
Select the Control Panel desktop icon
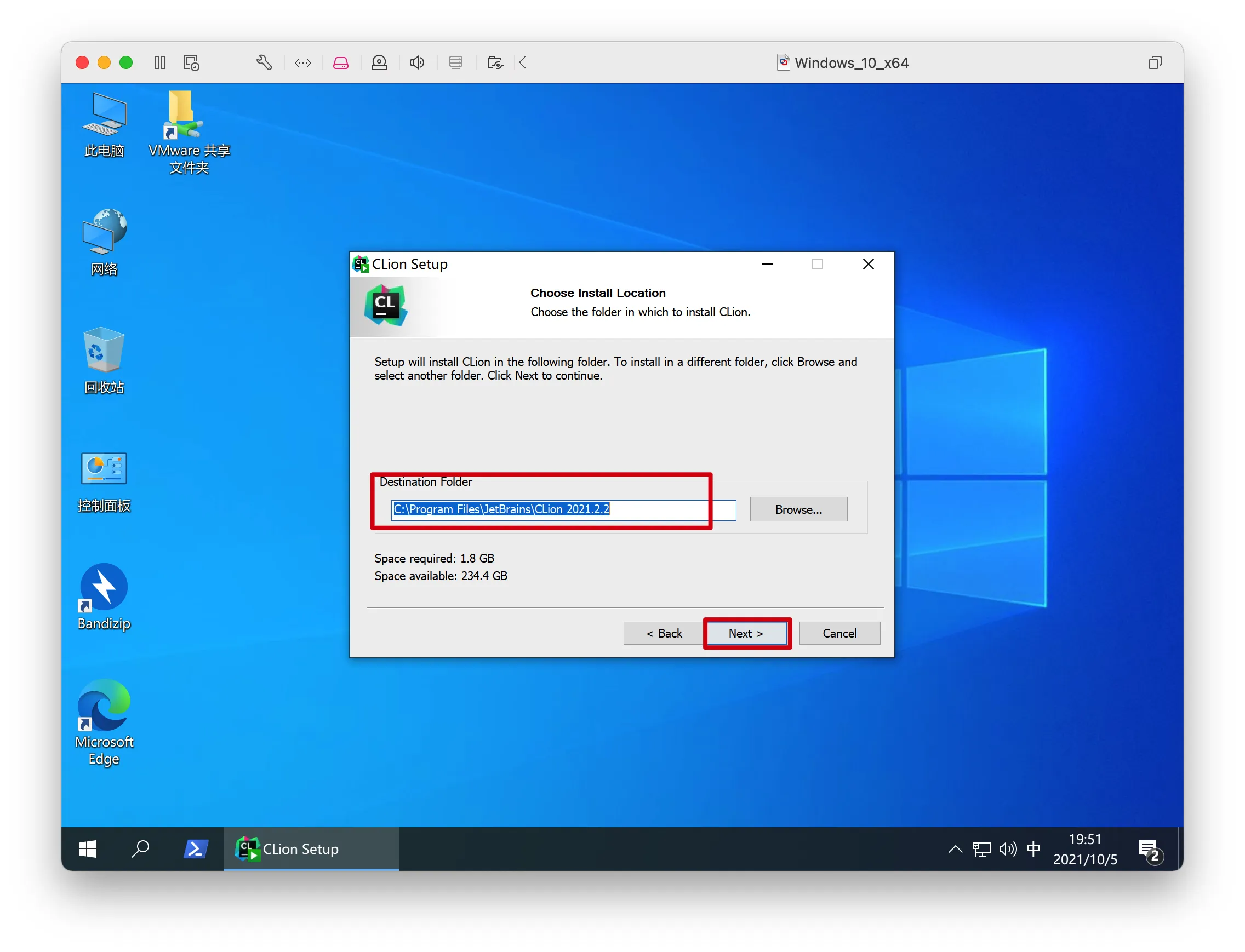pos(104,479)
